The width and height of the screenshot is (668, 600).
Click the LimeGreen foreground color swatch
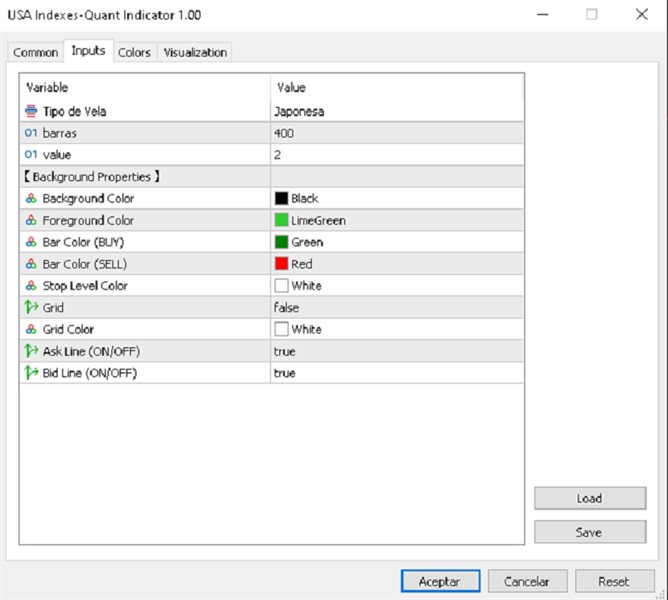pos(281,220)
